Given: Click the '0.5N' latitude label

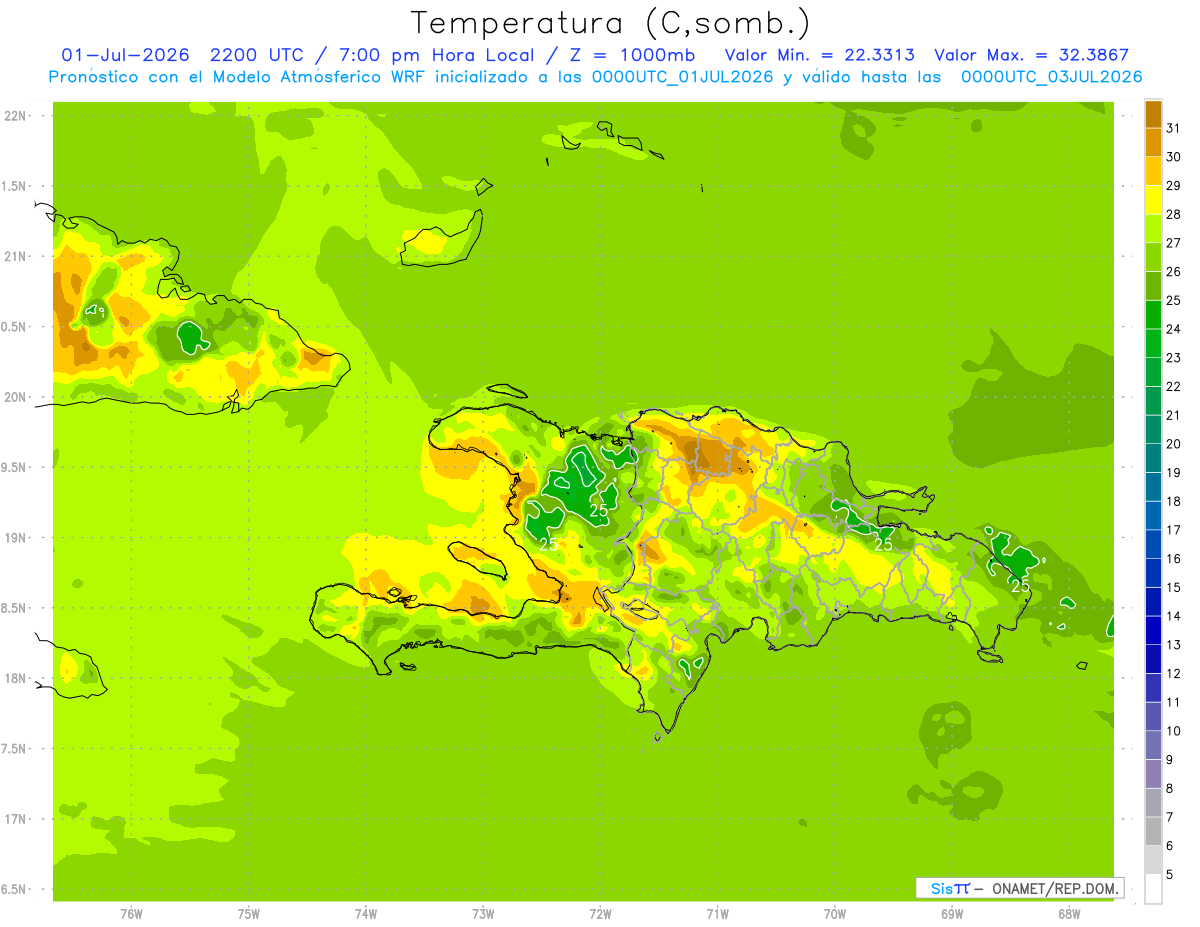Looking at the screenshot, I should [x=15, y=327].
